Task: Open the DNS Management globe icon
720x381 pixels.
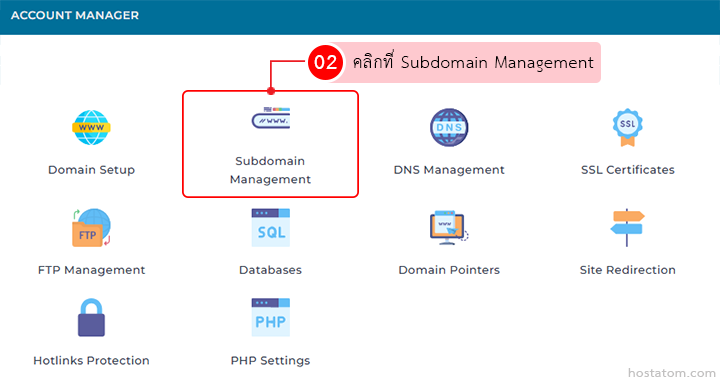Action: pos(449,128)
